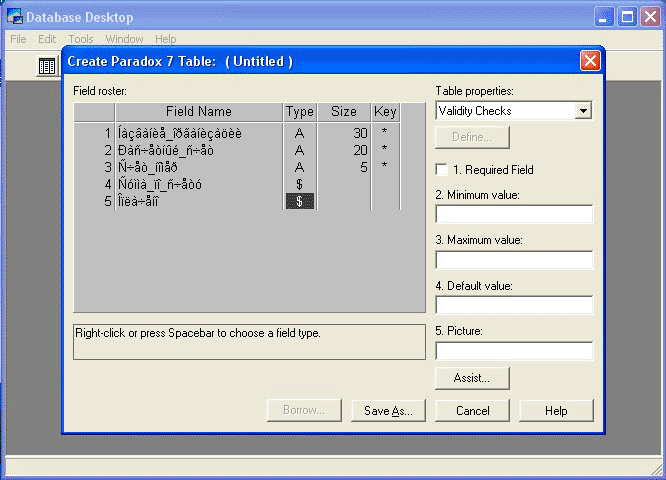The height and width of the screenshot is (480, 666).
Task: Select the Type cell of row 5
Action: (x=299, y=201)
